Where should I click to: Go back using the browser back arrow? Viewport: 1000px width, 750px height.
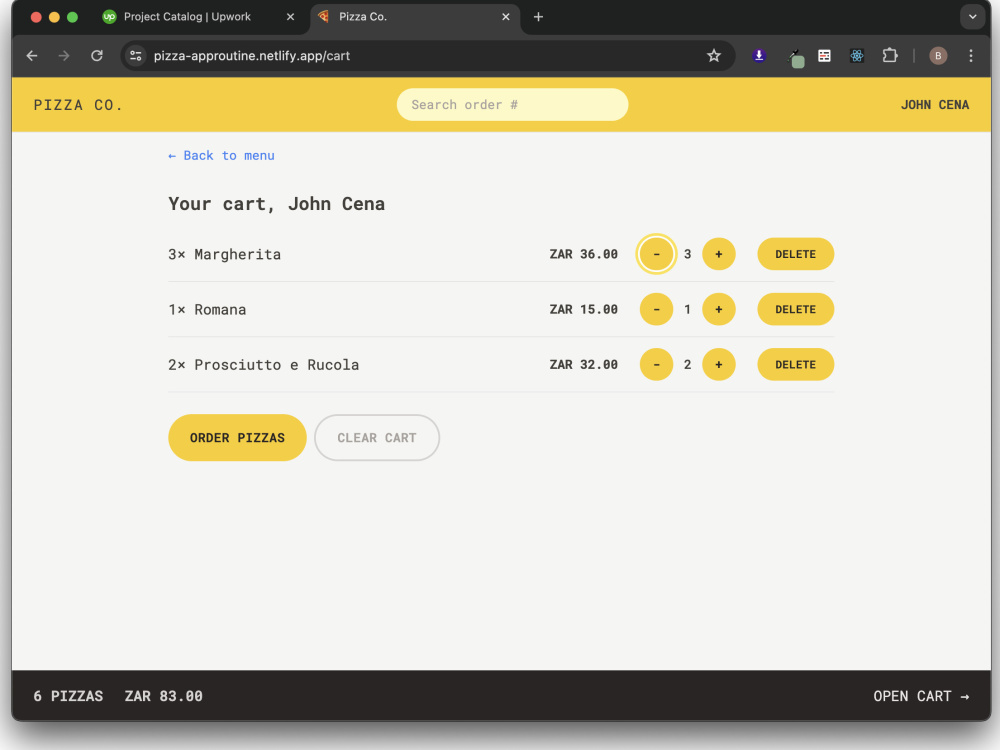tap(32, 56)
